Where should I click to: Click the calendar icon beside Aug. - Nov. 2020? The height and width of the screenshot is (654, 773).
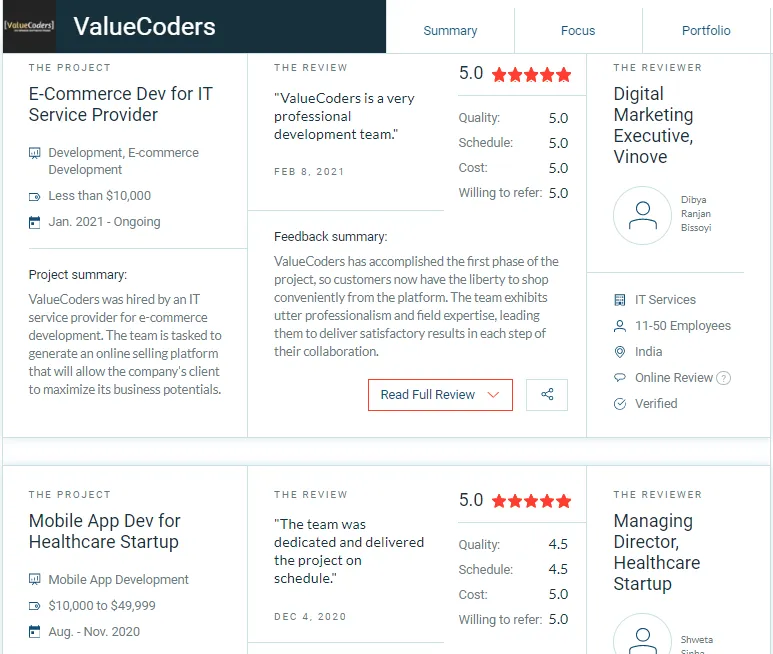(35, 631)
